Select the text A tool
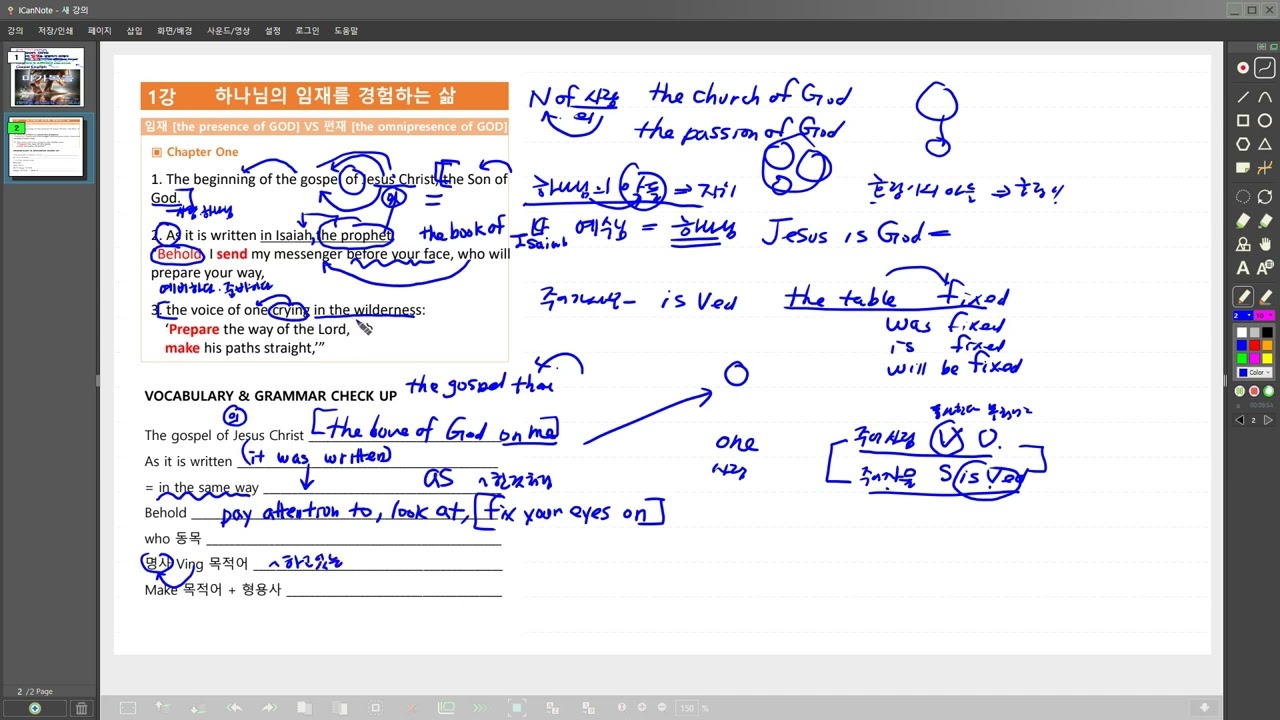 tap(1243, 268)
